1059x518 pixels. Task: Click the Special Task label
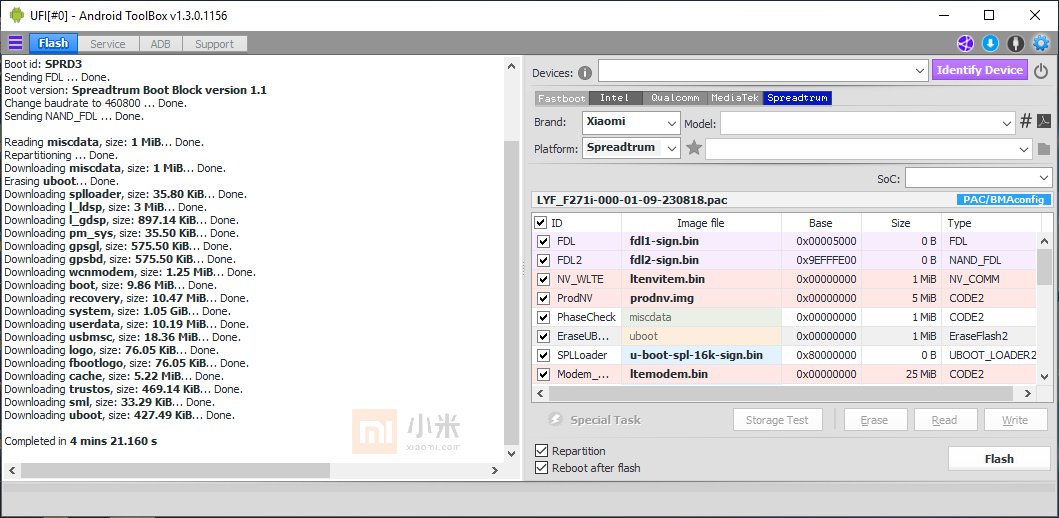point(605,420)
